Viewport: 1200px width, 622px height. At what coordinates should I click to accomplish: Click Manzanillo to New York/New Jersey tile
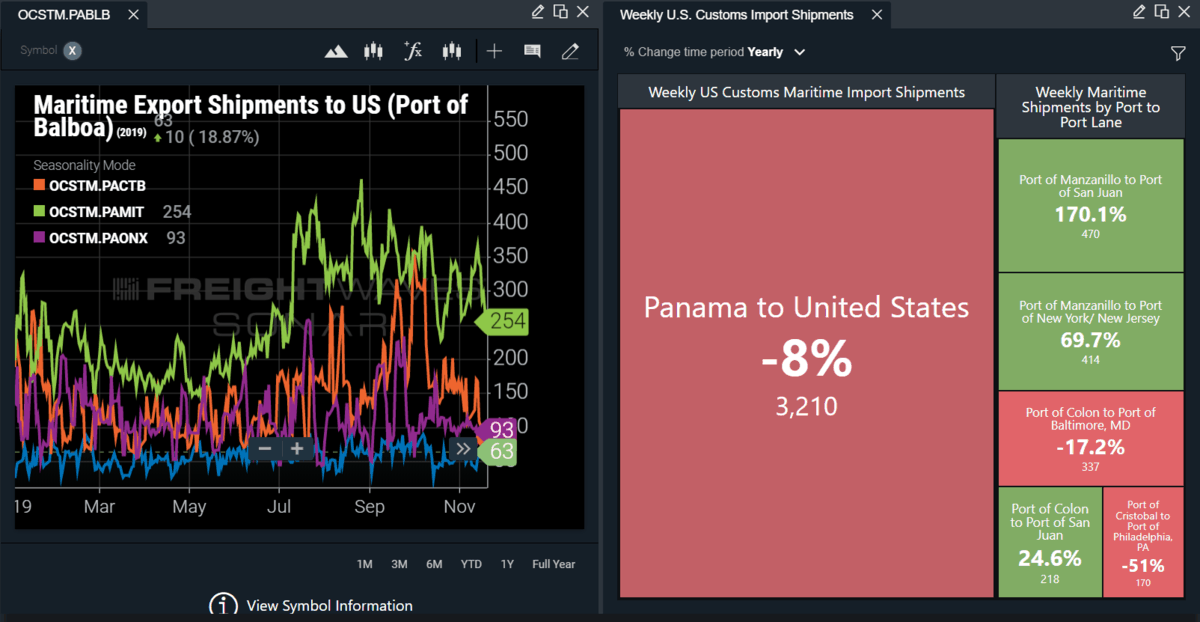pos(1090,331)
